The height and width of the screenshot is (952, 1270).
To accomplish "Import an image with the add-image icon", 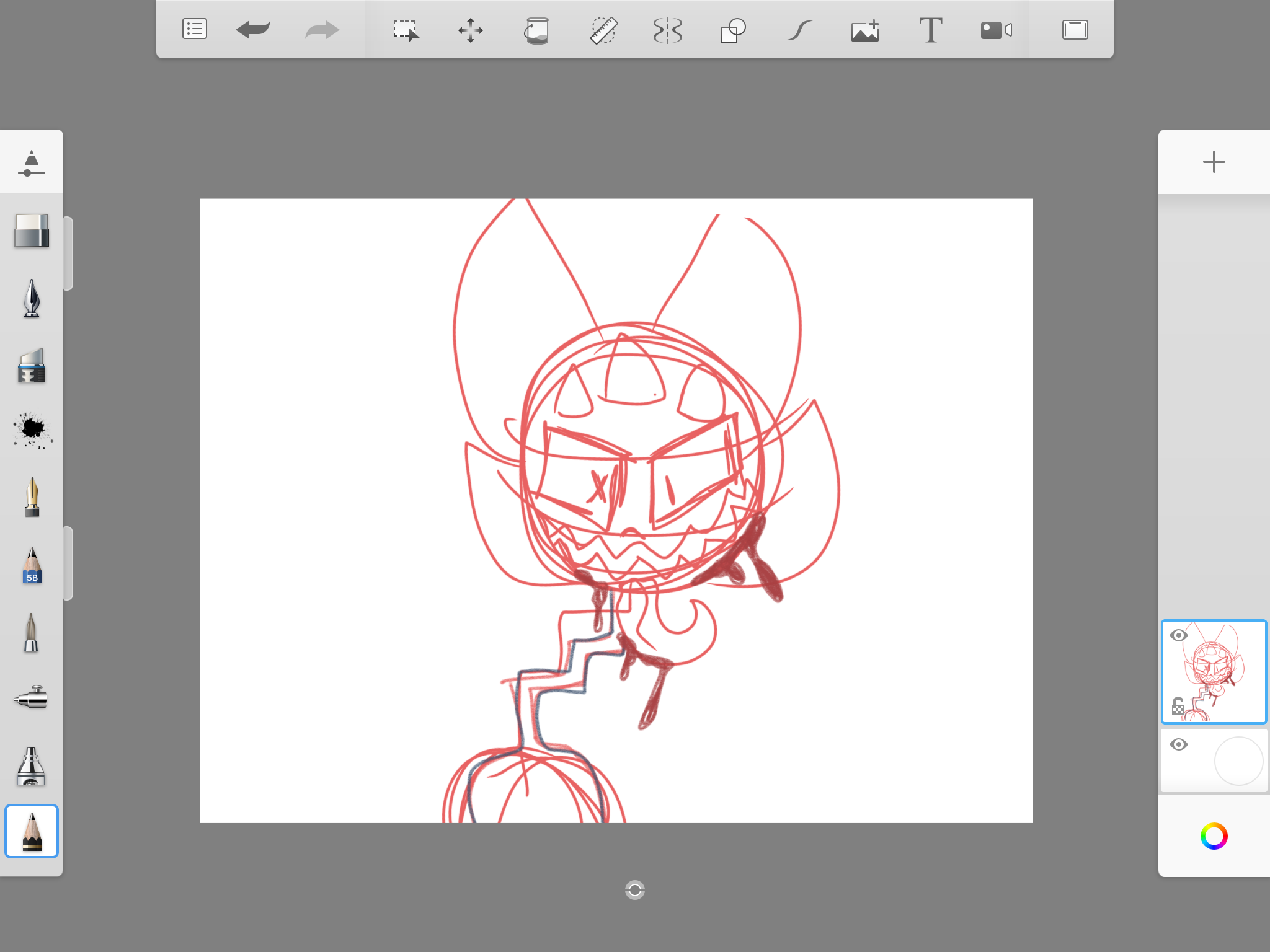I will (x=865, y=30).
